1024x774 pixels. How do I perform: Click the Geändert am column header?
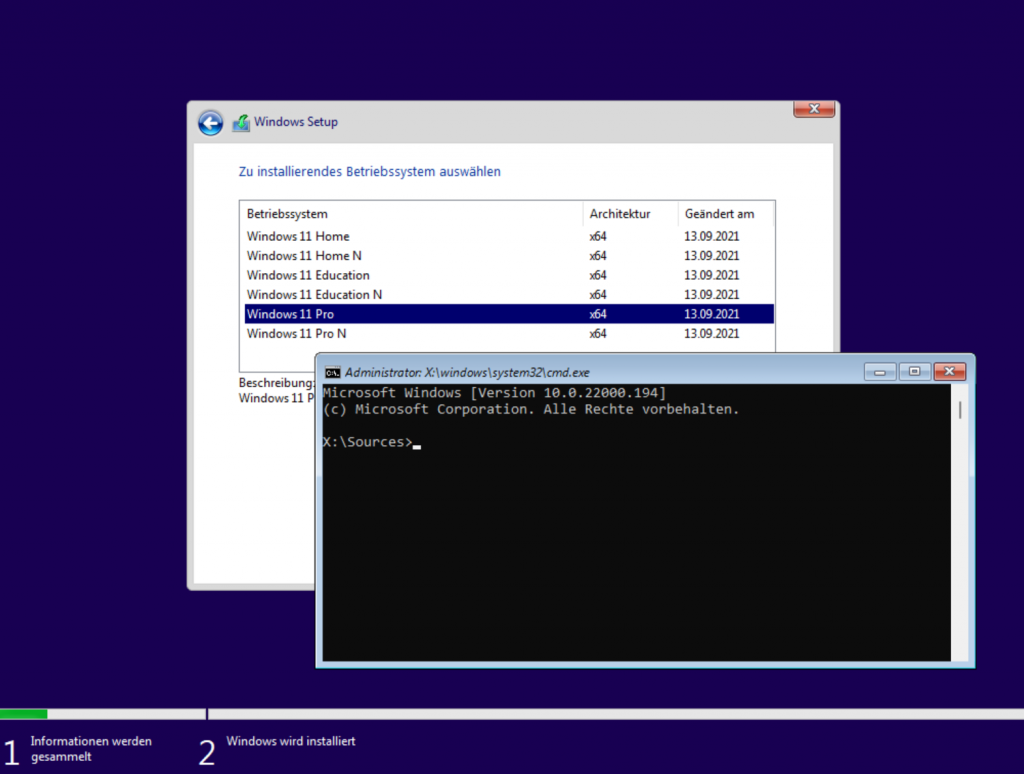click(x=726, y=214)
